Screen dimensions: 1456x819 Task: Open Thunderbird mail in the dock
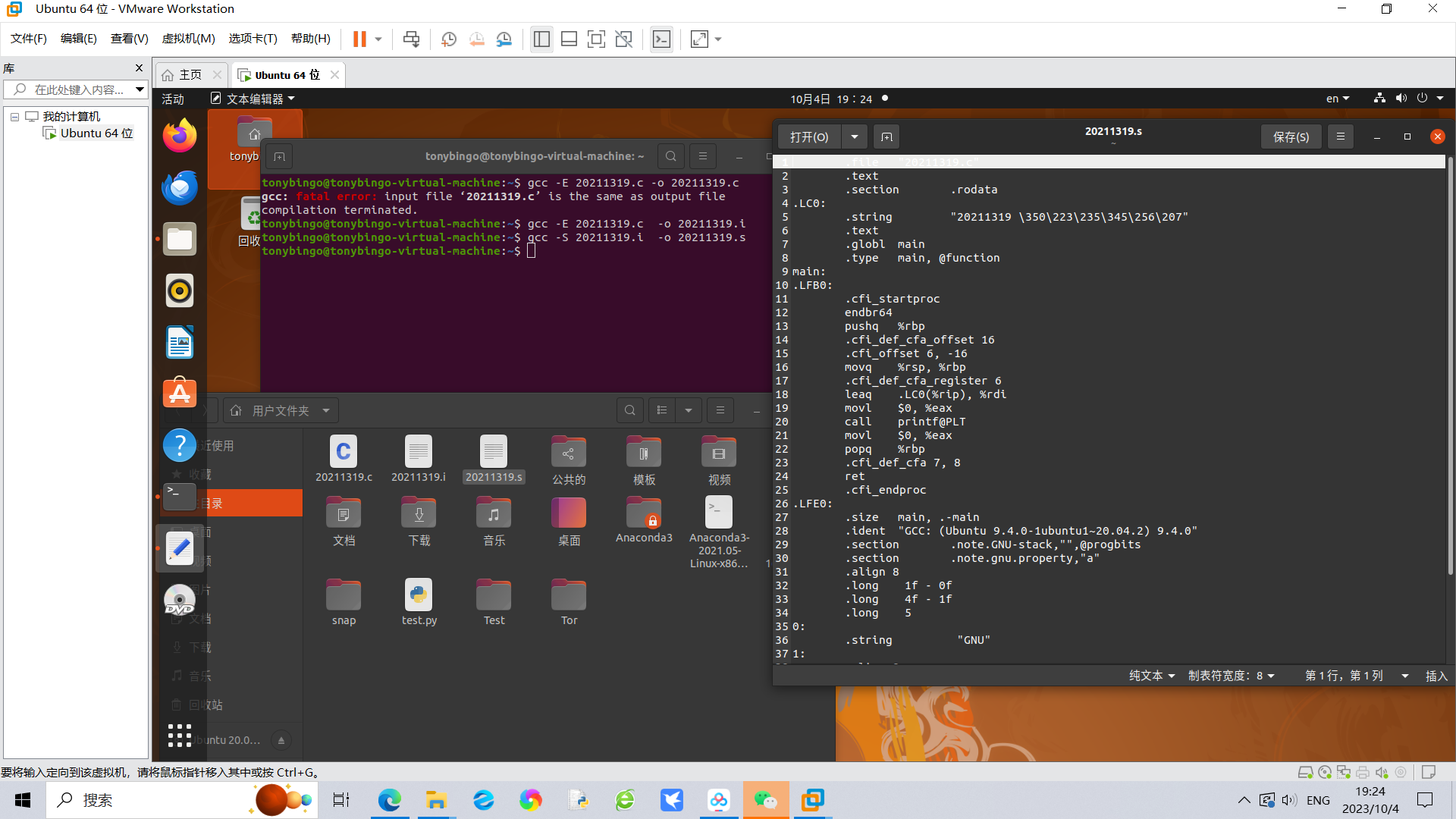(x=180, y=187)
